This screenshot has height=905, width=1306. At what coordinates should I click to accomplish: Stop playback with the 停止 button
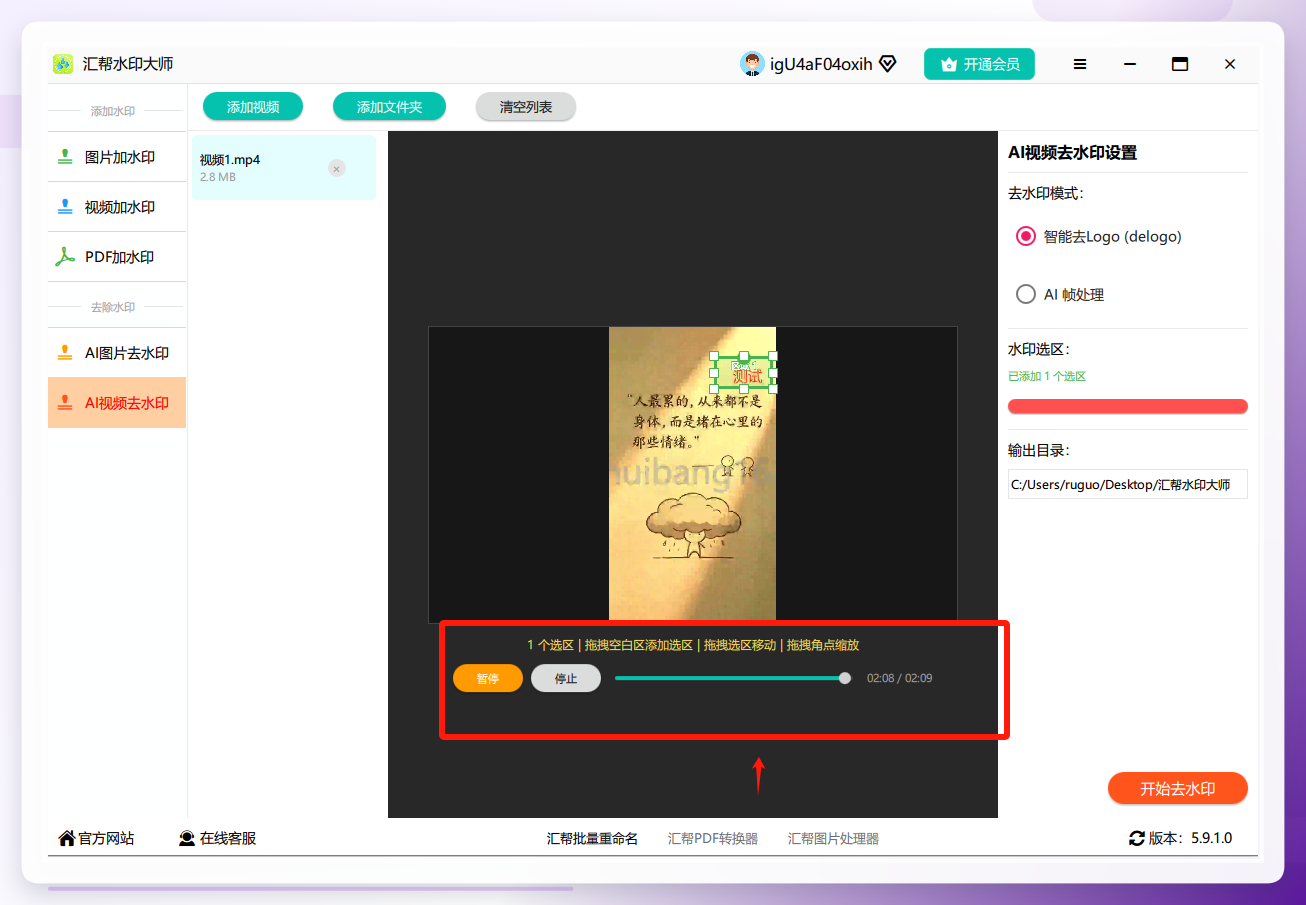566,678
